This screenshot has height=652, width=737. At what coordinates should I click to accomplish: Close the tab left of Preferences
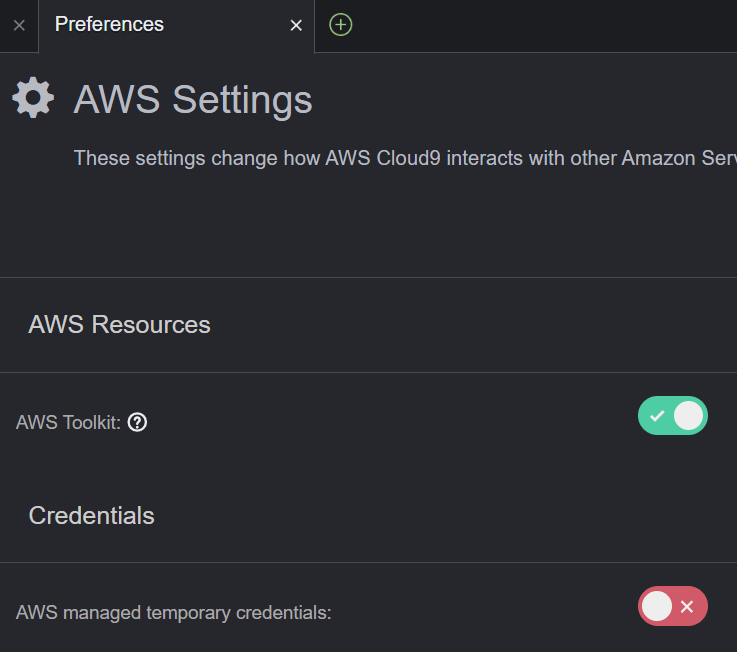(19, 25)
